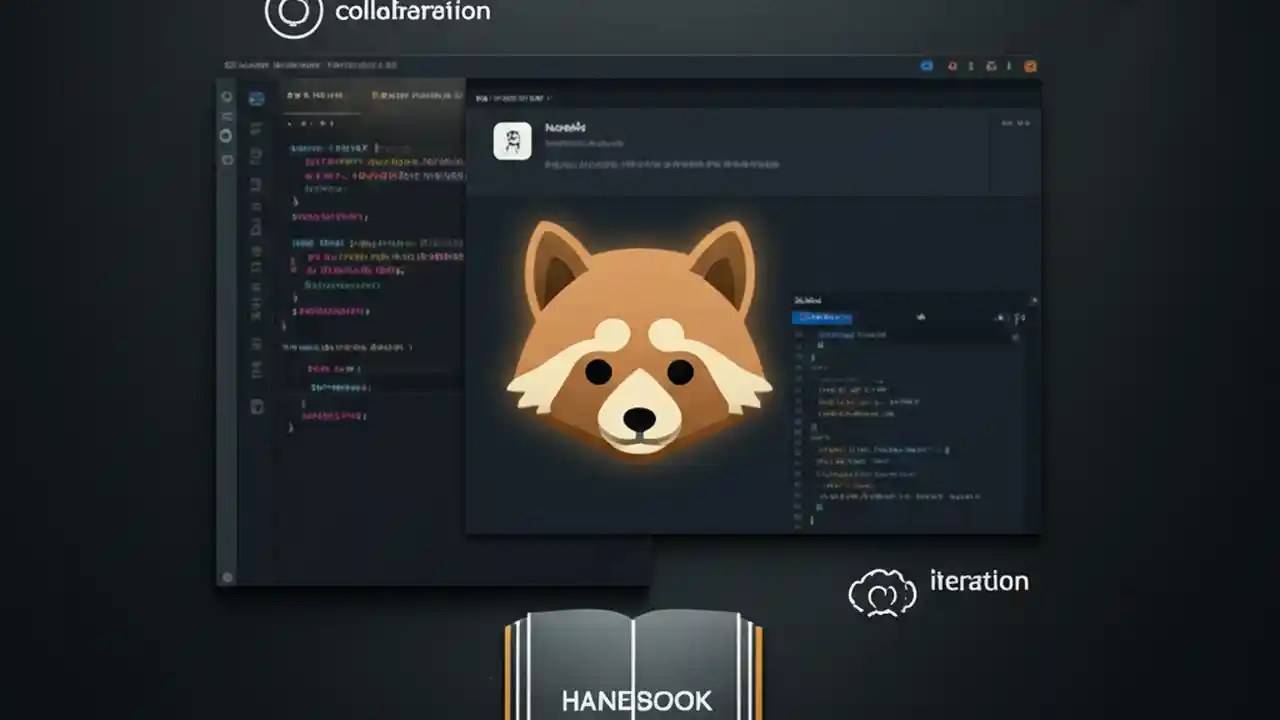The height and width of the screenshot is (720, 1280).
Task: Open the bell notification icon near title bar
Action: click(951, 66)
